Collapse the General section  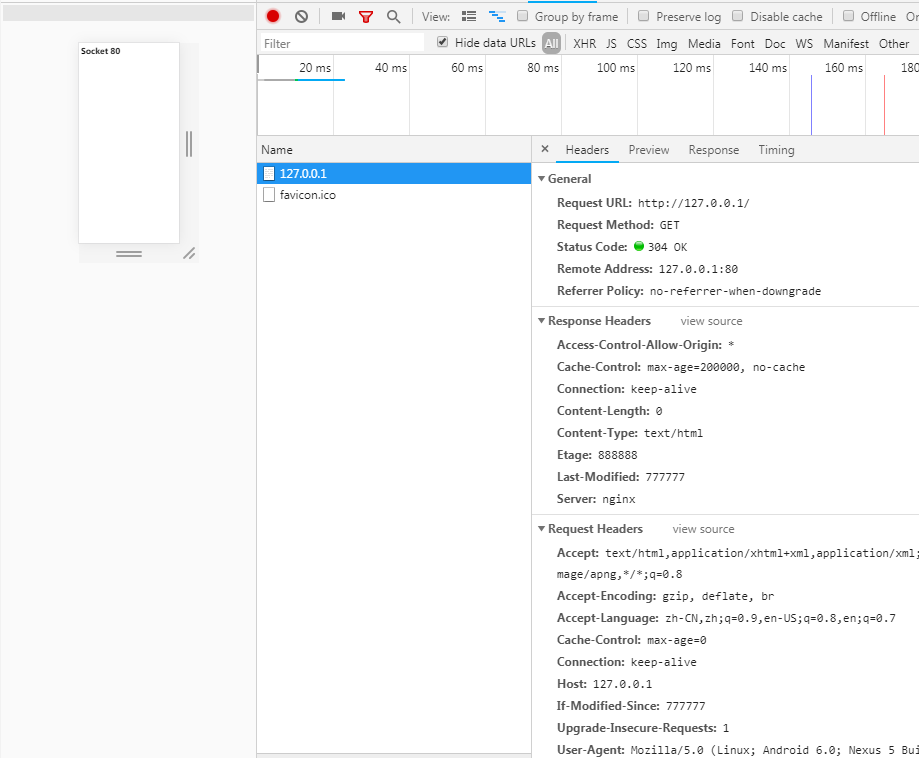click(540, 178)
